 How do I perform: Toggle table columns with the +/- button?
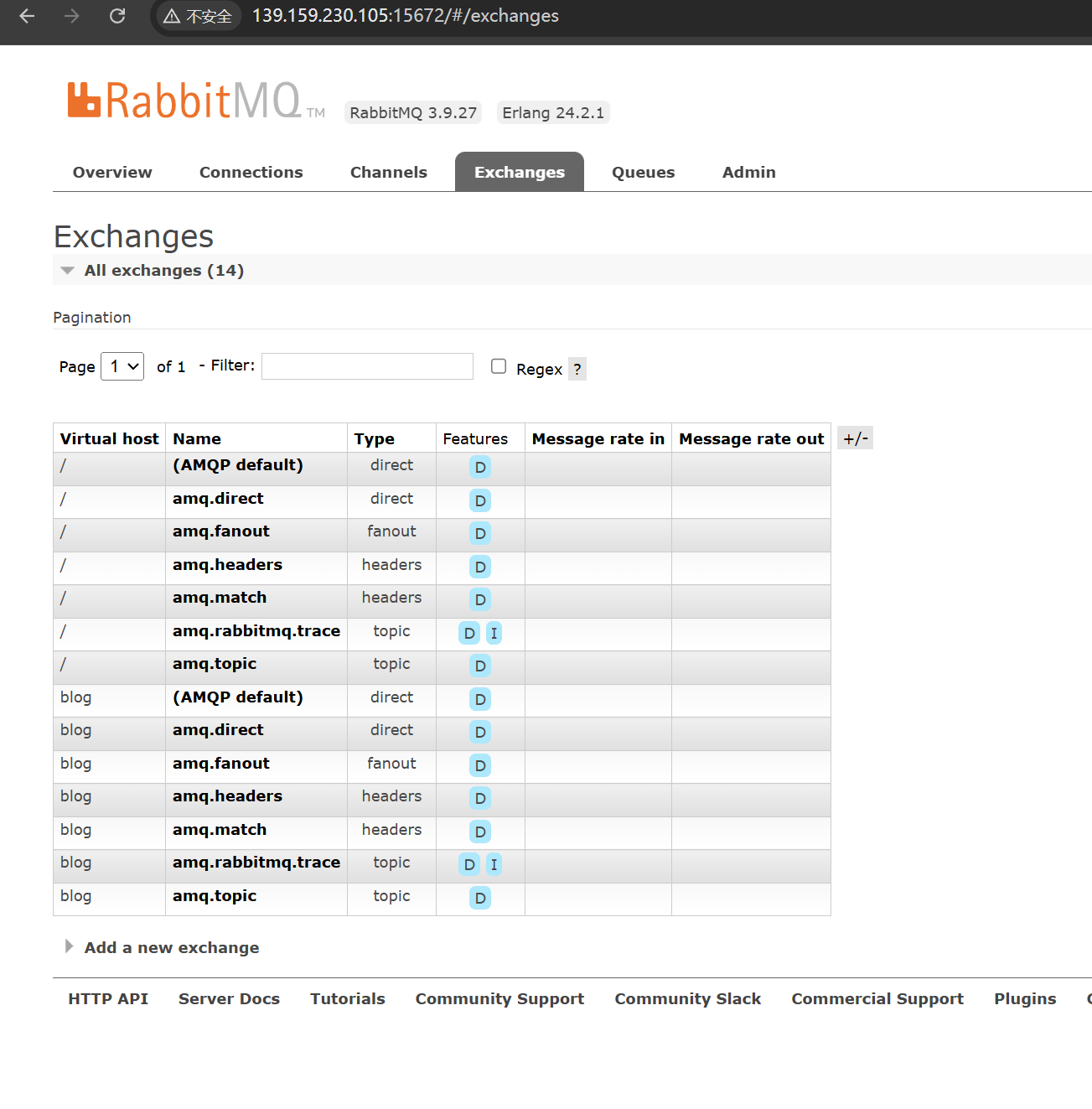856,438
